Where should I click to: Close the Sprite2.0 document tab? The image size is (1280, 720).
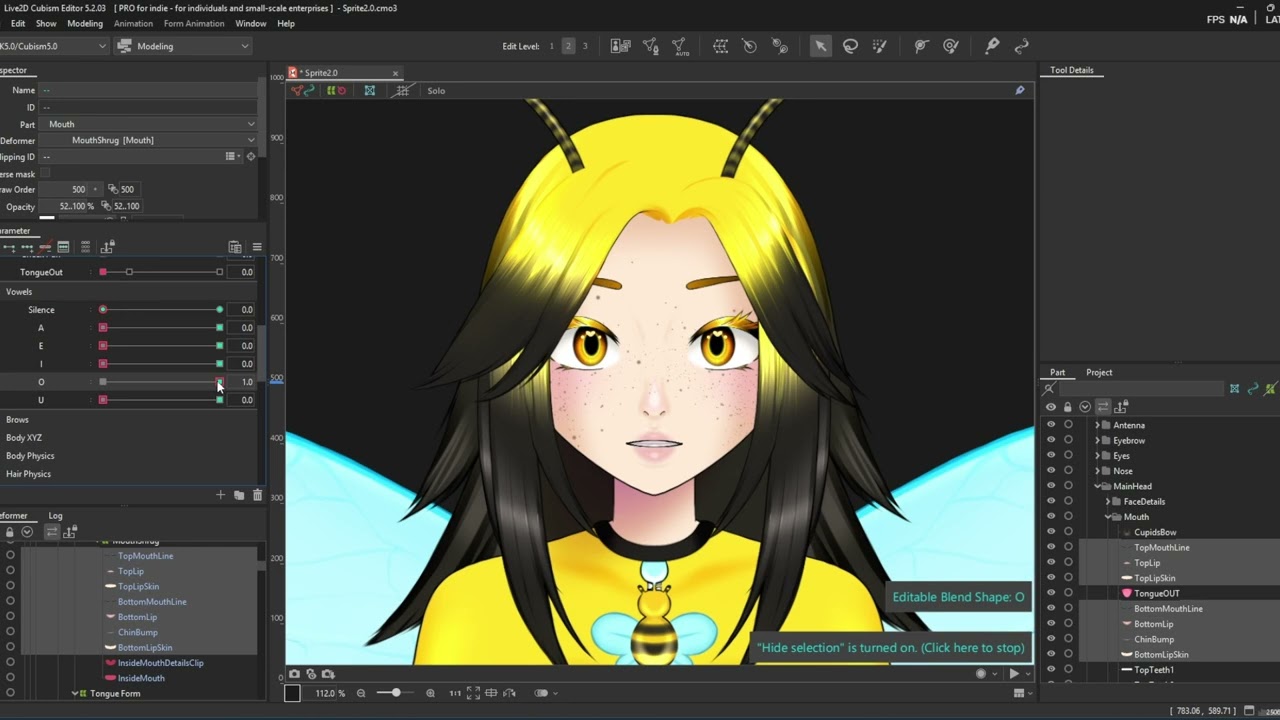395,73
